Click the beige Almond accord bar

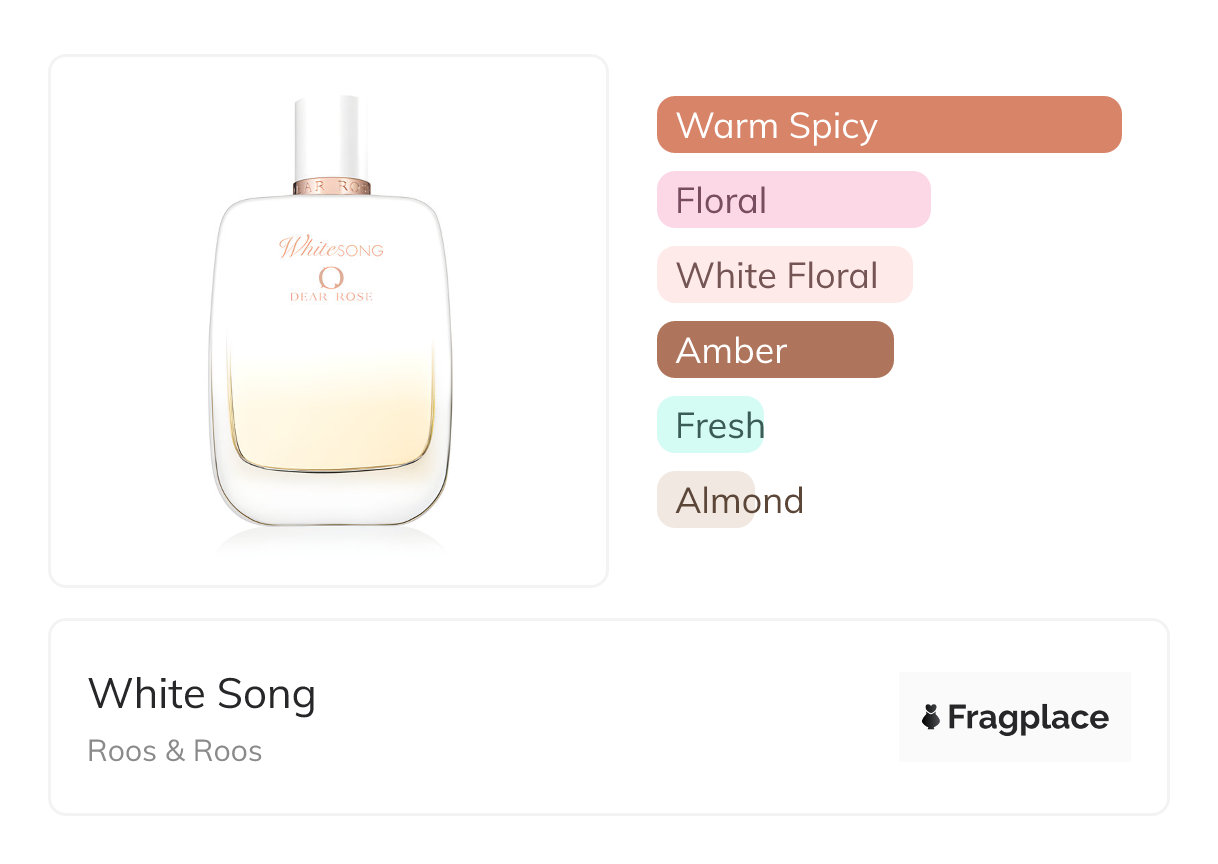point(706,500)
